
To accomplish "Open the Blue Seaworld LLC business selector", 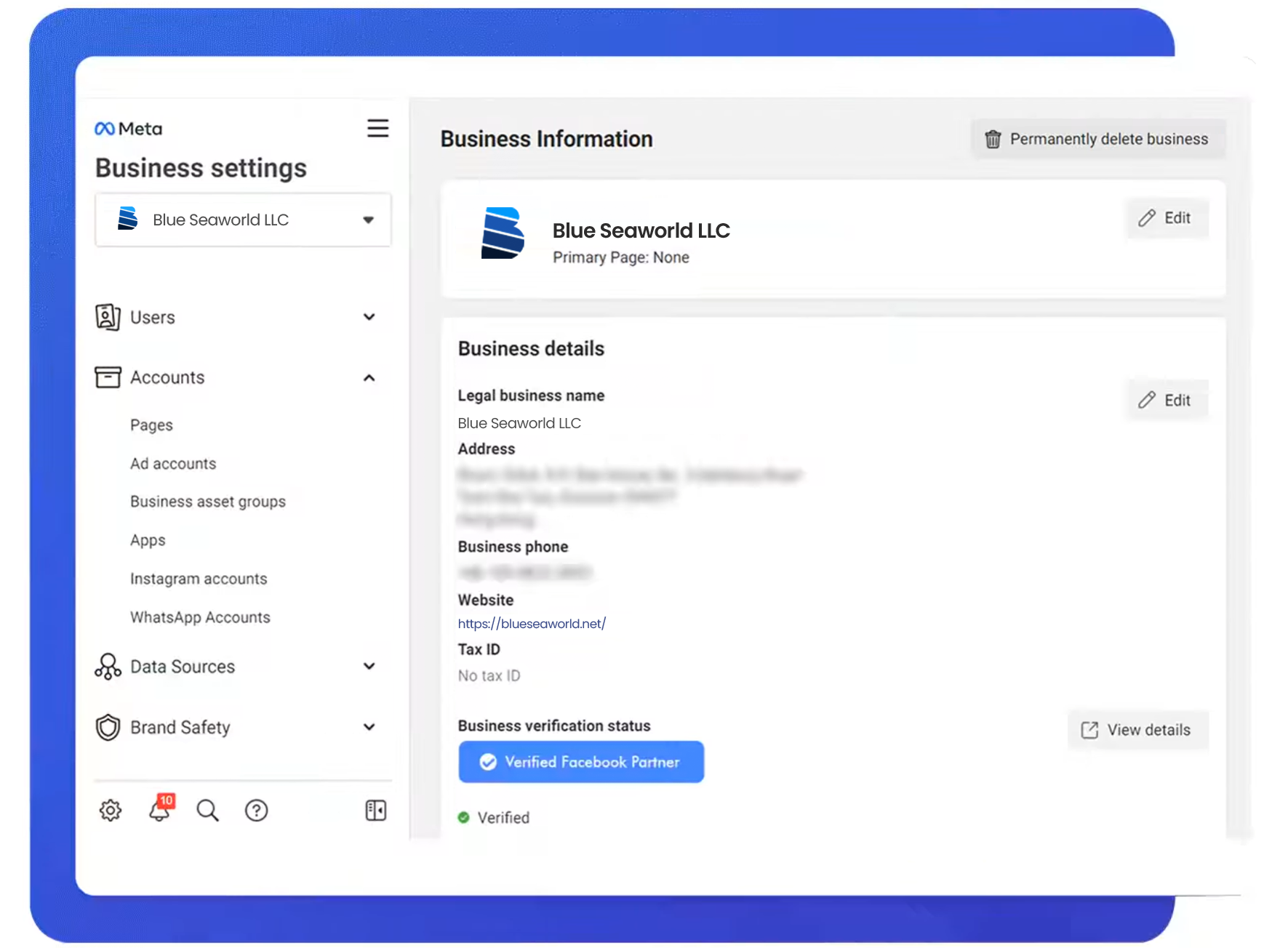I will tap(243, 220).
